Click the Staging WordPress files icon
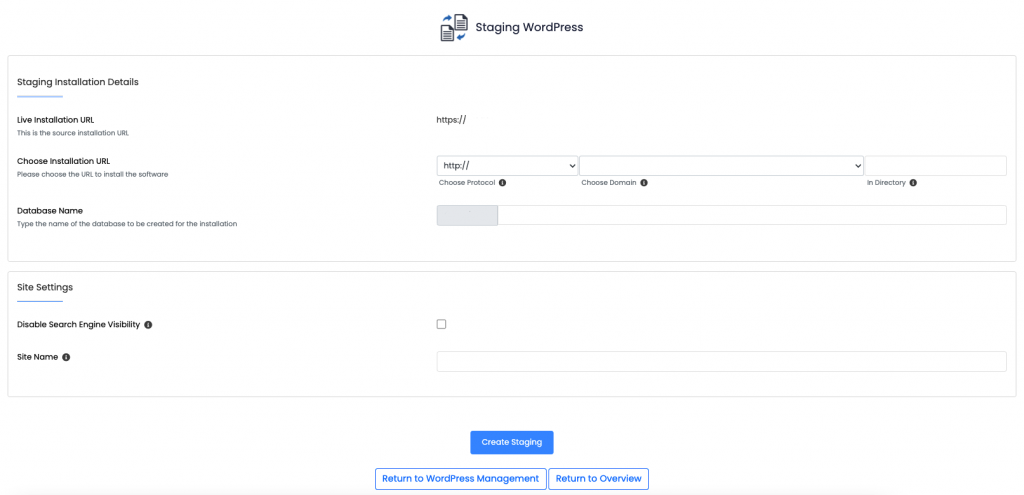1024x495 pixels. point(455,28)
